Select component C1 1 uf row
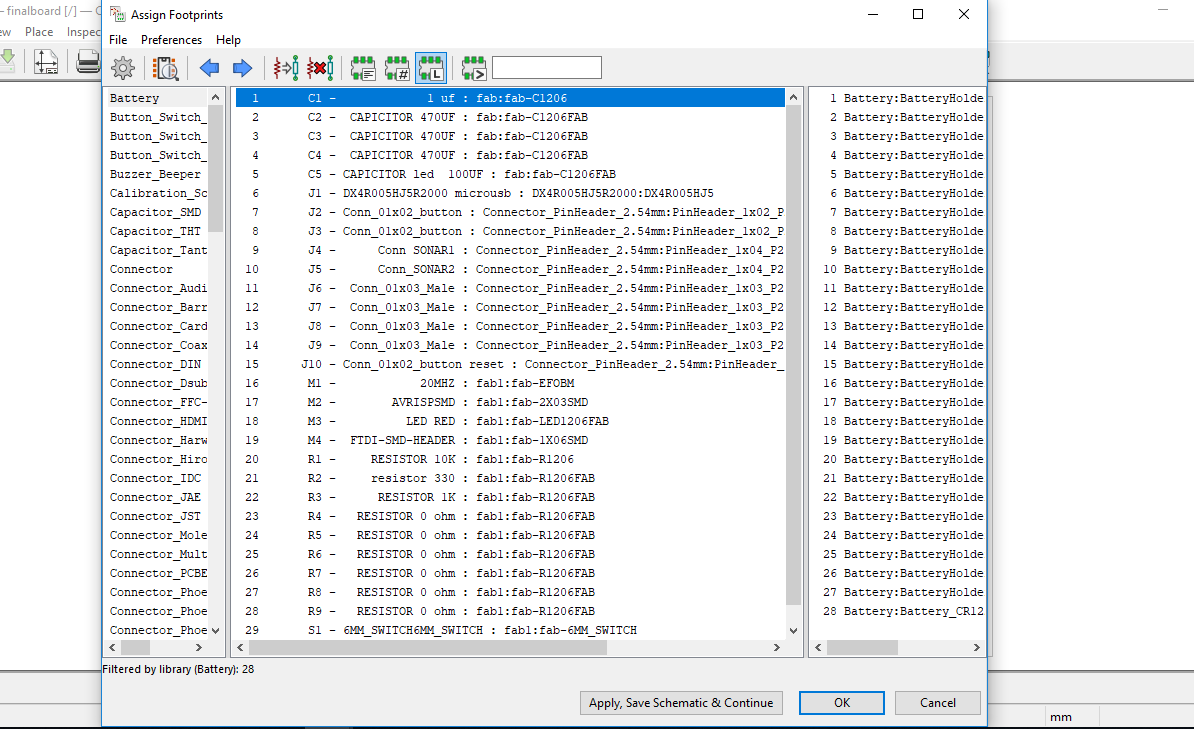This screenshot has height=729, width=1194. click(x=510, y=98)
